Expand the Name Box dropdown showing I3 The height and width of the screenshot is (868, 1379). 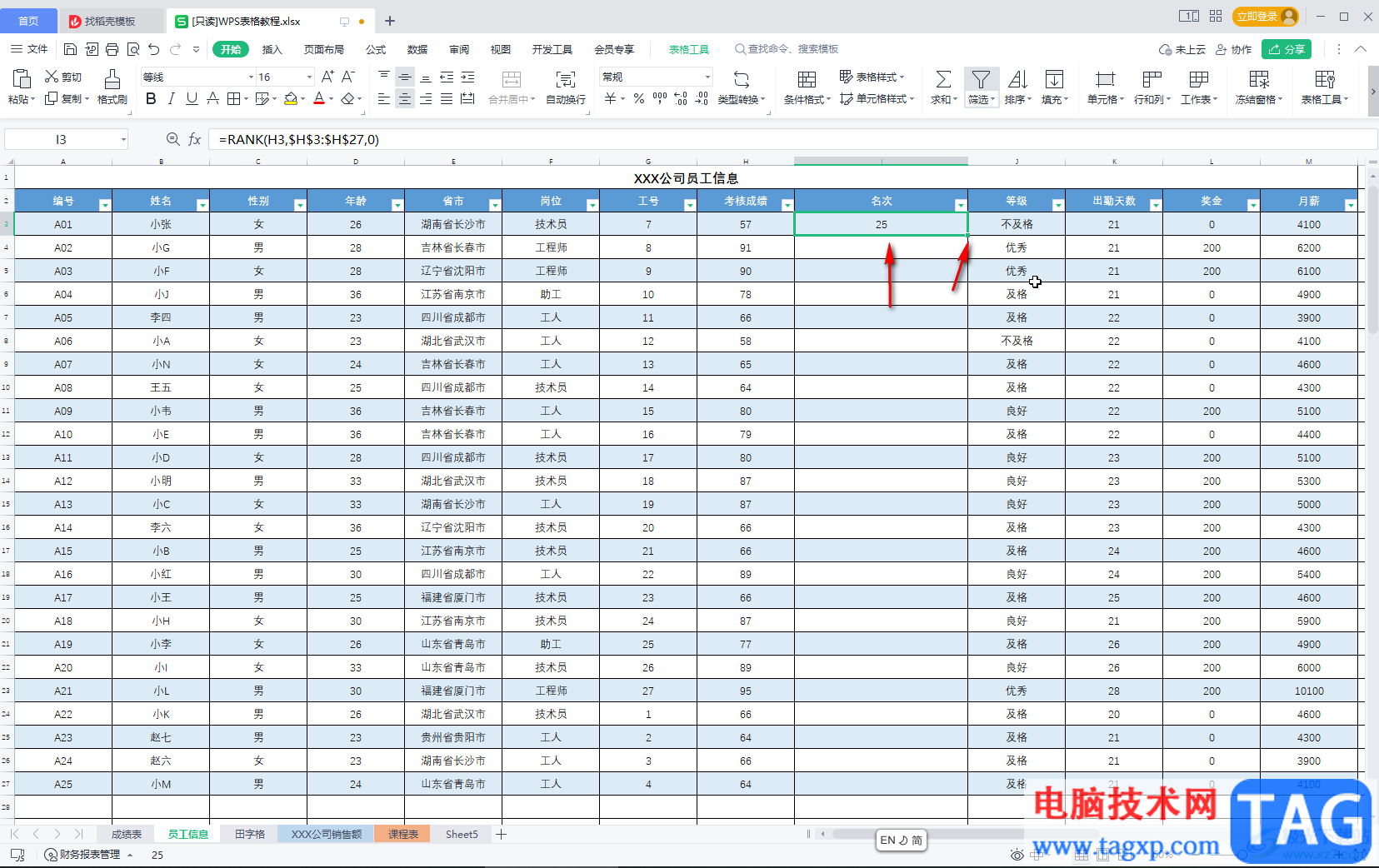pos(123,139)
